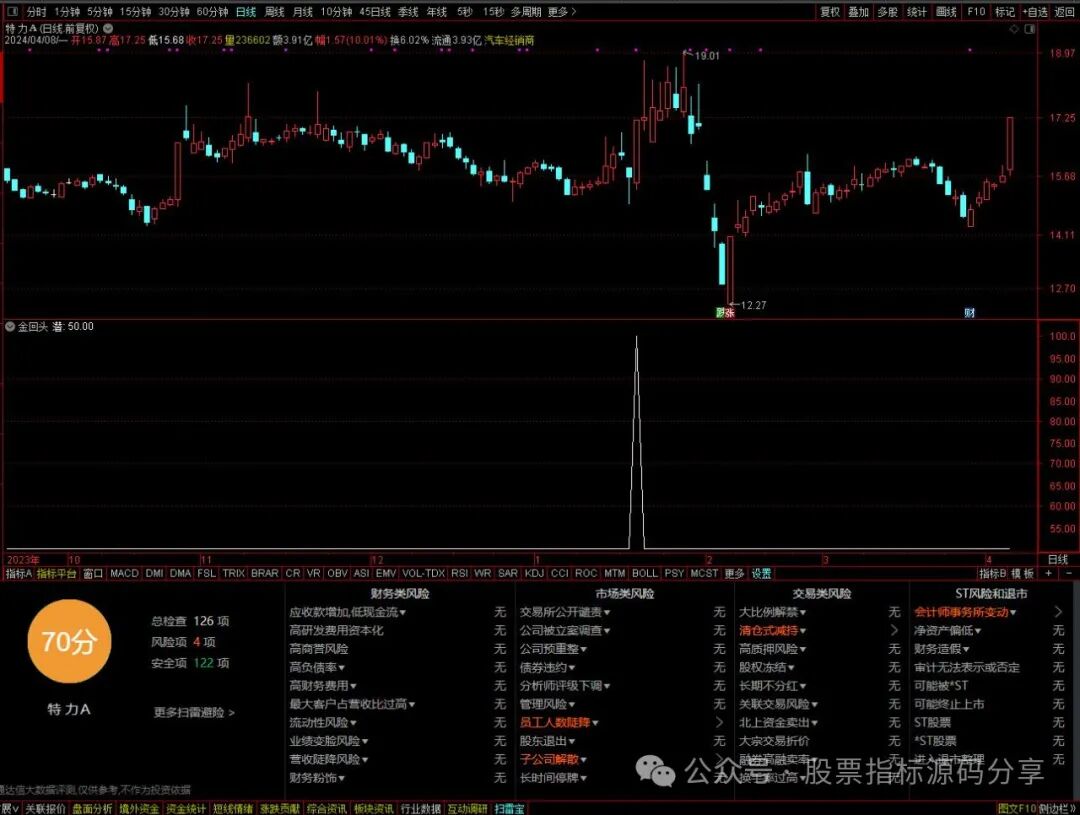Switch to 30分钟 period

[174, 12]
